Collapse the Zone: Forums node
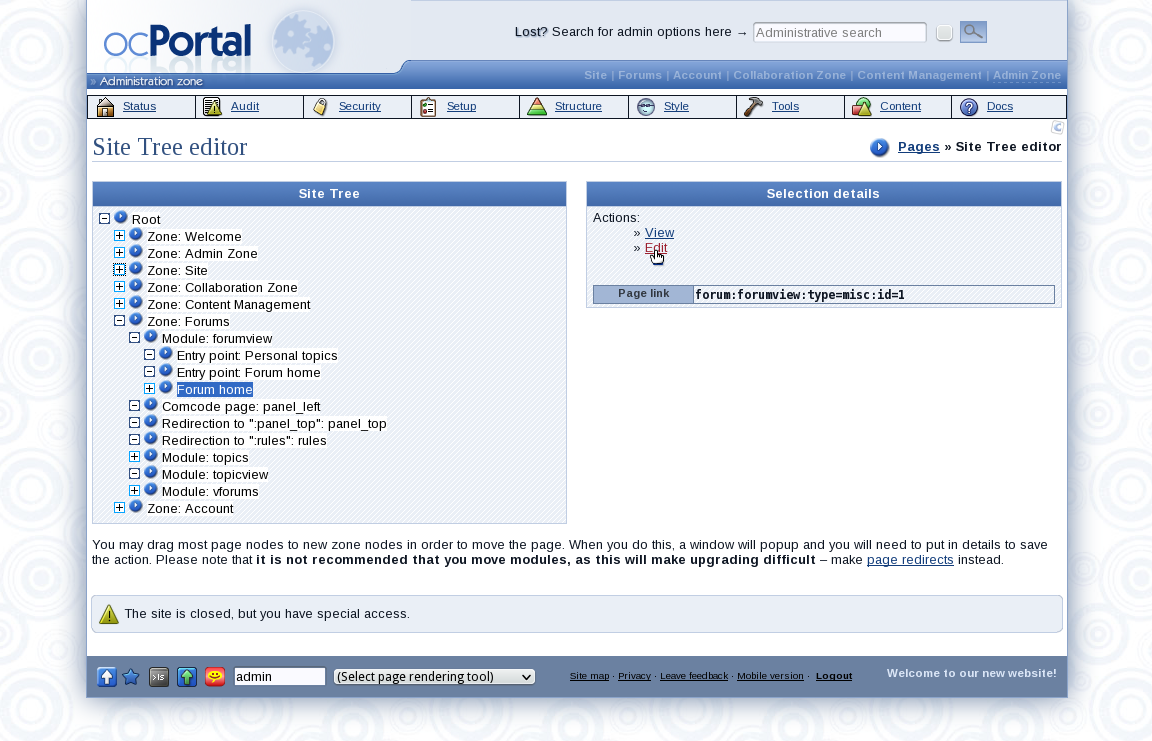The image size is (1152, 741). click(x=119, y=321)
